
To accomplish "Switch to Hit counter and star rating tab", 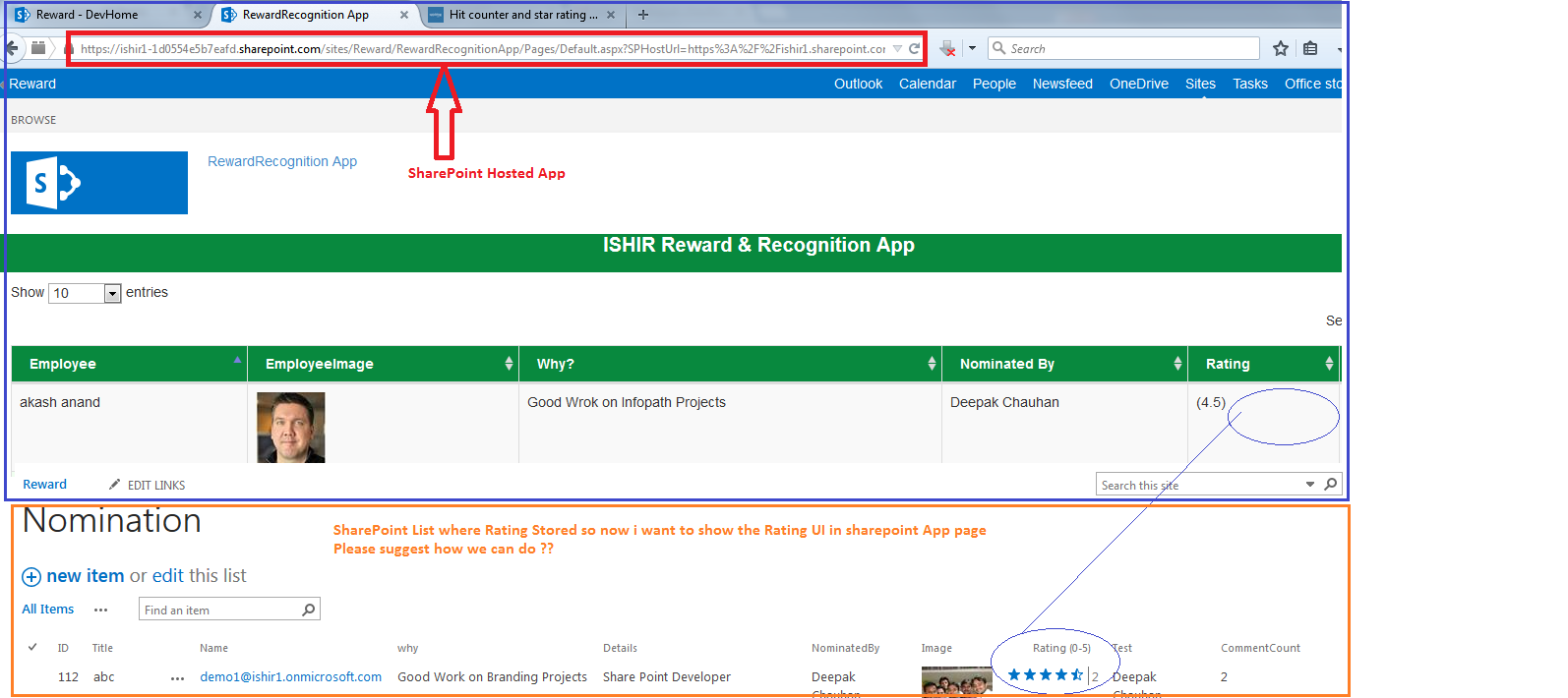I will [521, 15].
